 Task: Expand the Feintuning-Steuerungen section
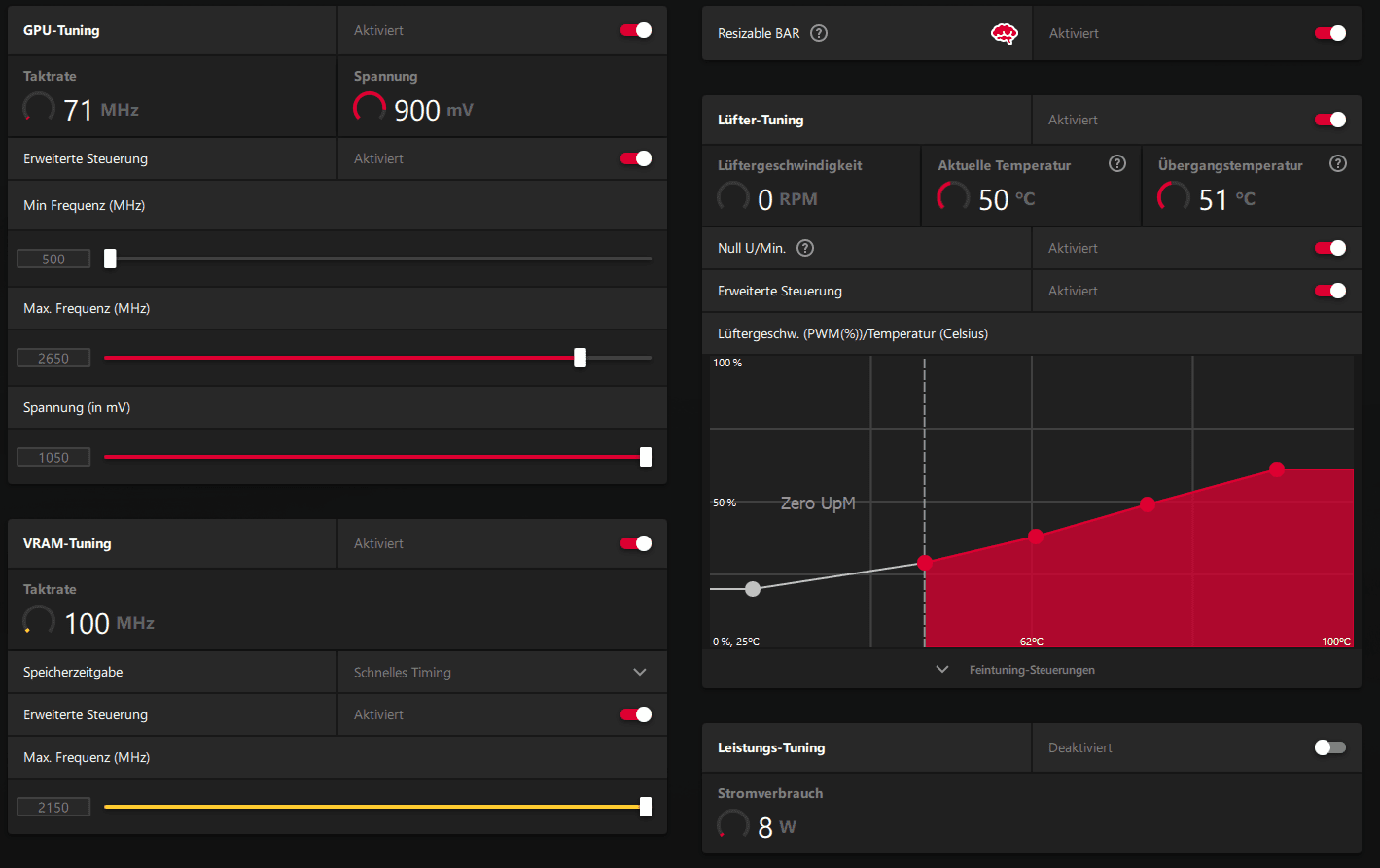[x=1031, y=670]
